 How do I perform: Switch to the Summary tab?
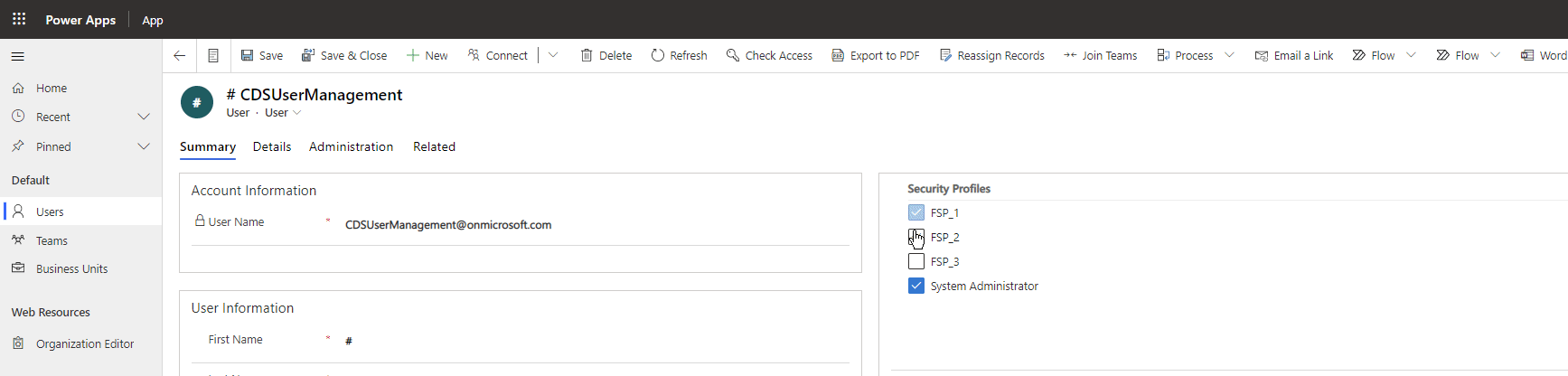click(208, 146)
